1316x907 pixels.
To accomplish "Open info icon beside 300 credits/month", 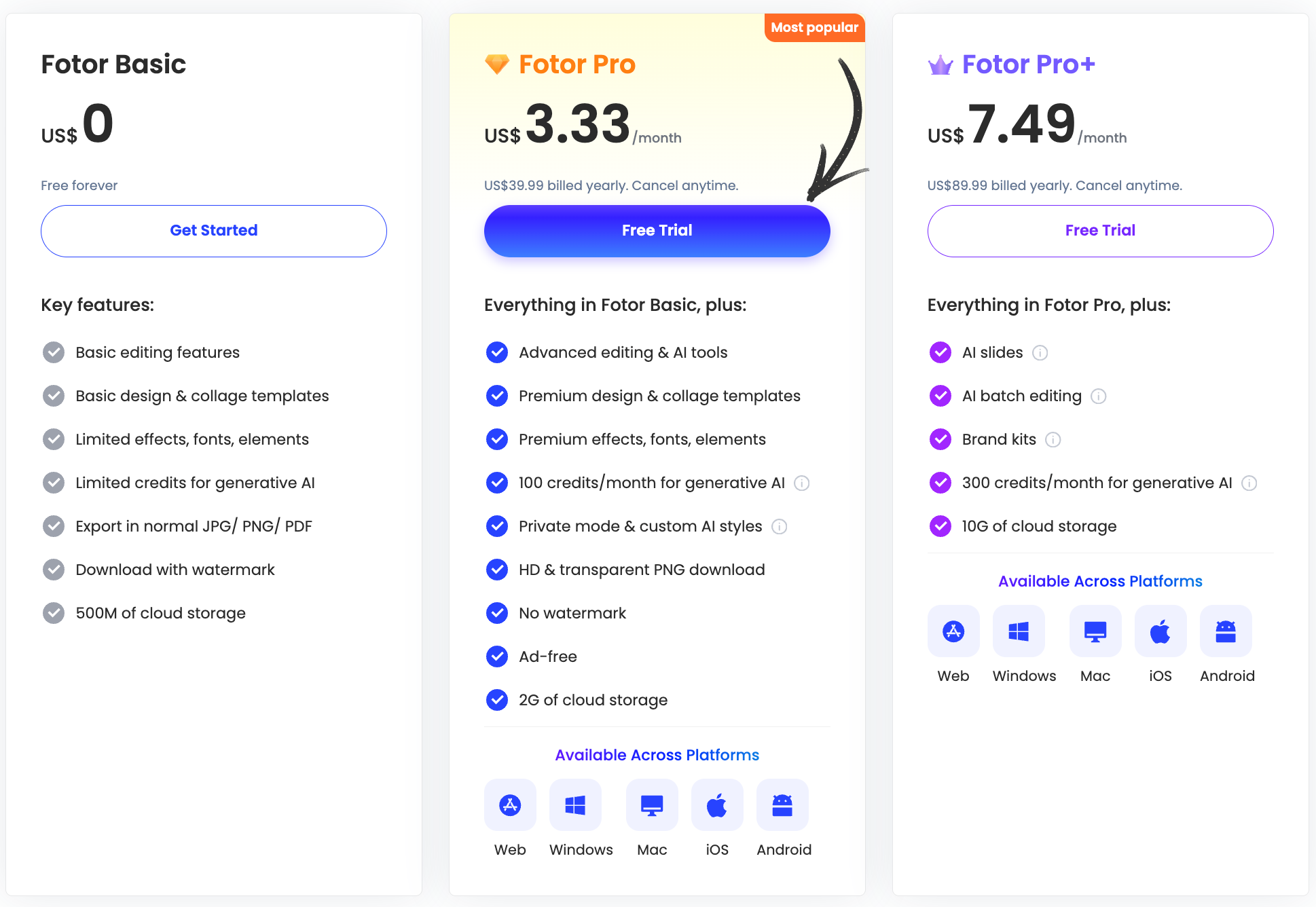I will [1249, 483].
